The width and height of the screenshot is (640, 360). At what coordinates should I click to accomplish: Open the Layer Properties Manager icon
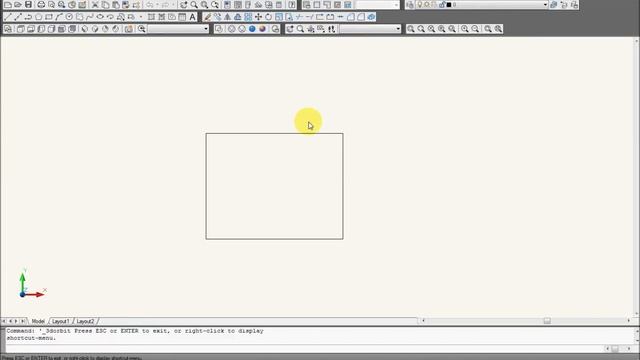coord(410,5)
